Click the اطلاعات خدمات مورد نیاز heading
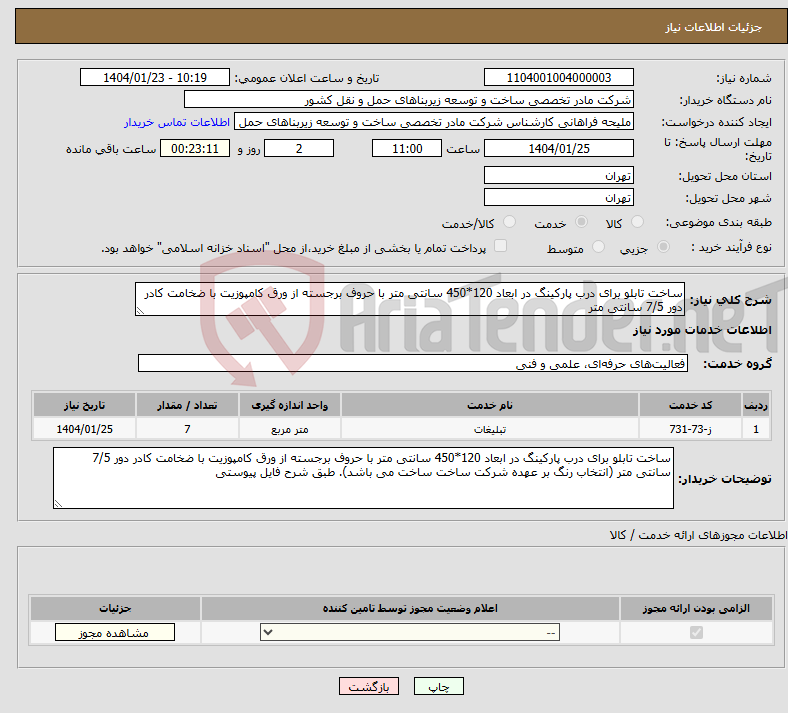This screenshot has width=788, height=713. [702, 330]
